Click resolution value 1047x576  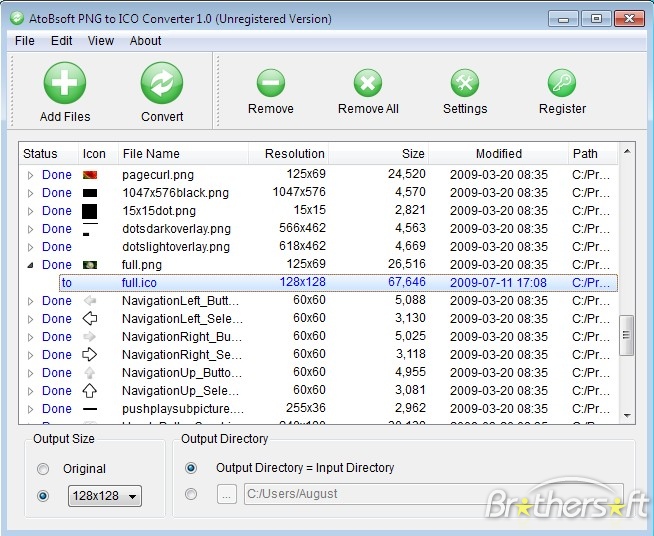(x=299, y=192)
